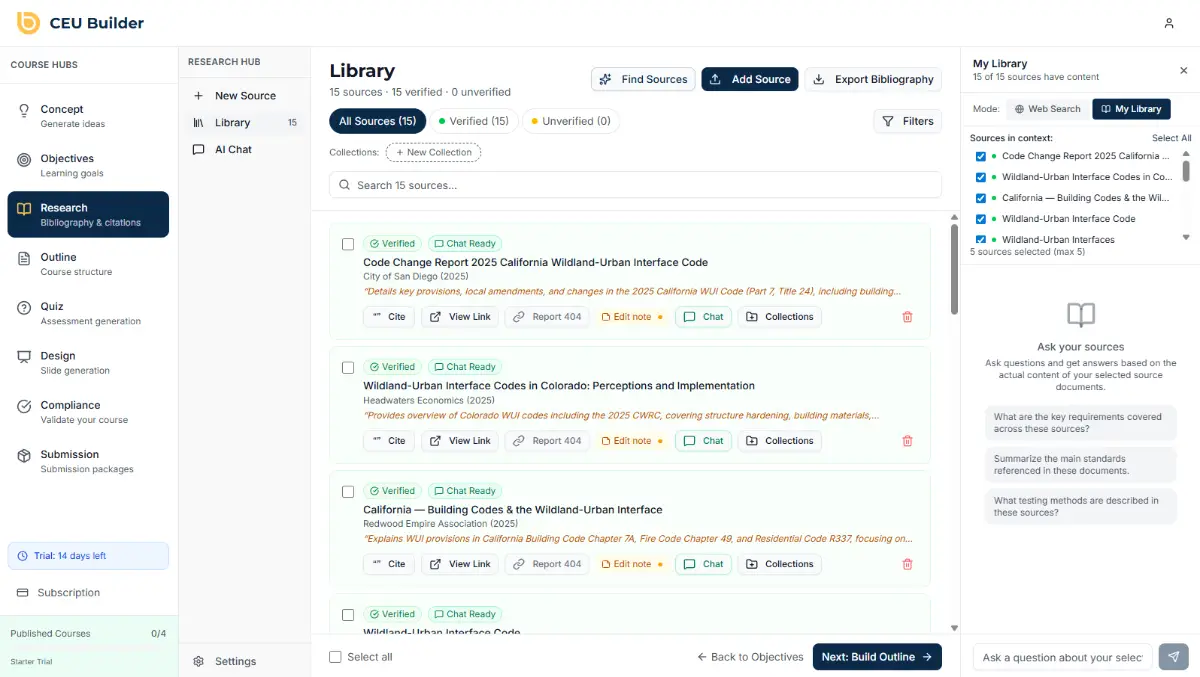Switch mode to Web Search

click(x=1047, y=109)
